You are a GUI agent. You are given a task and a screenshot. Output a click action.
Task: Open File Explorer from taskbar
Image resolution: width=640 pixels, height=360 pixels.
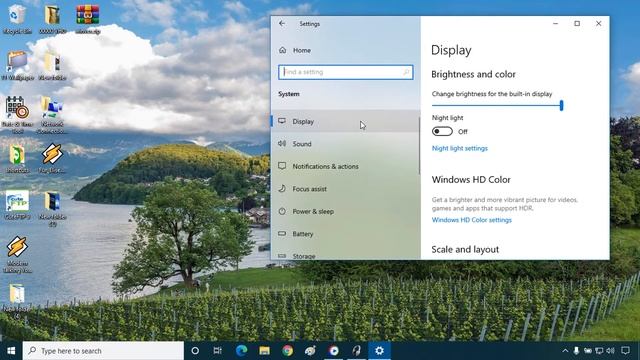click(264, 351)
